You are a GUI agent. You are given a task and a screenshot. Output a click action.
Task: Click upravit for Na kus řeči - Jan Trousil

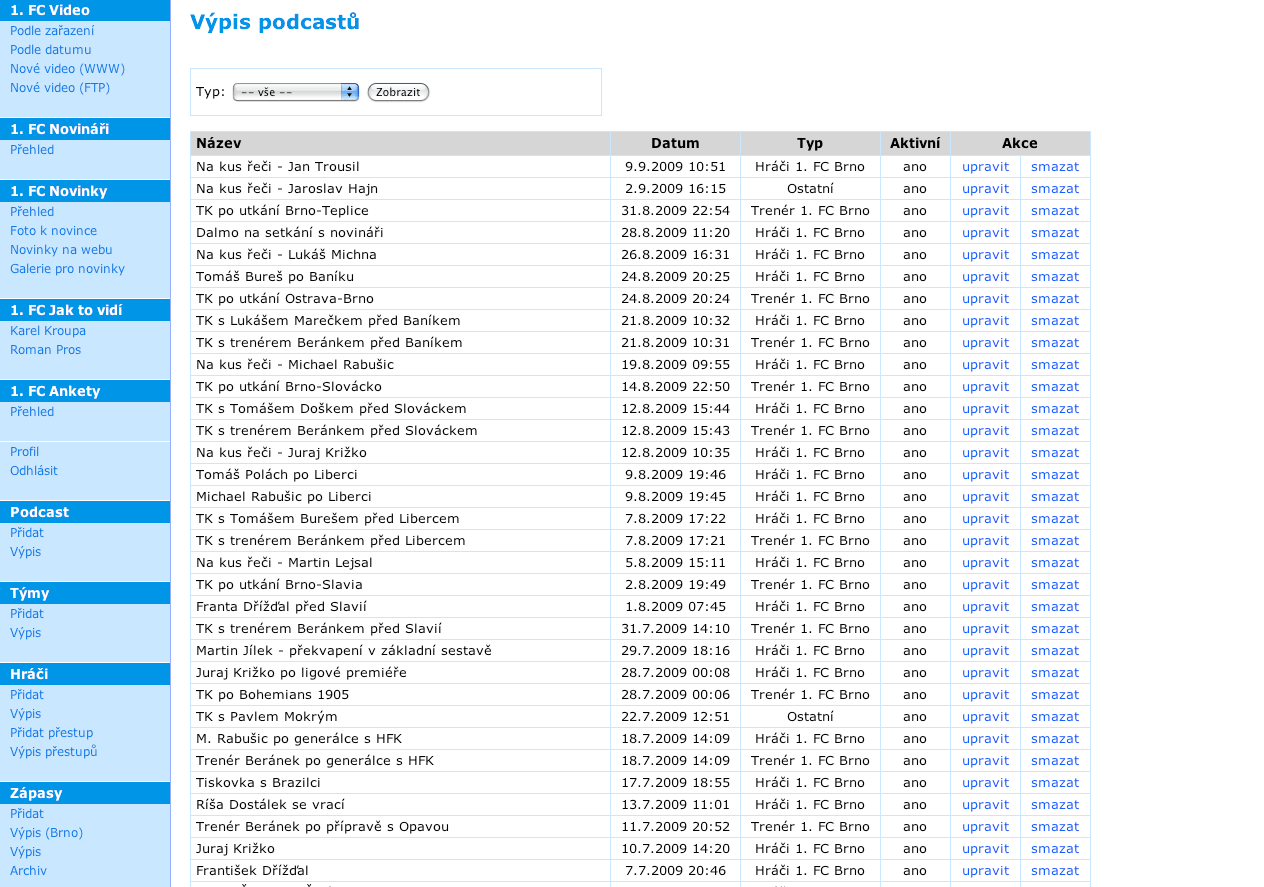click(985, 167)
